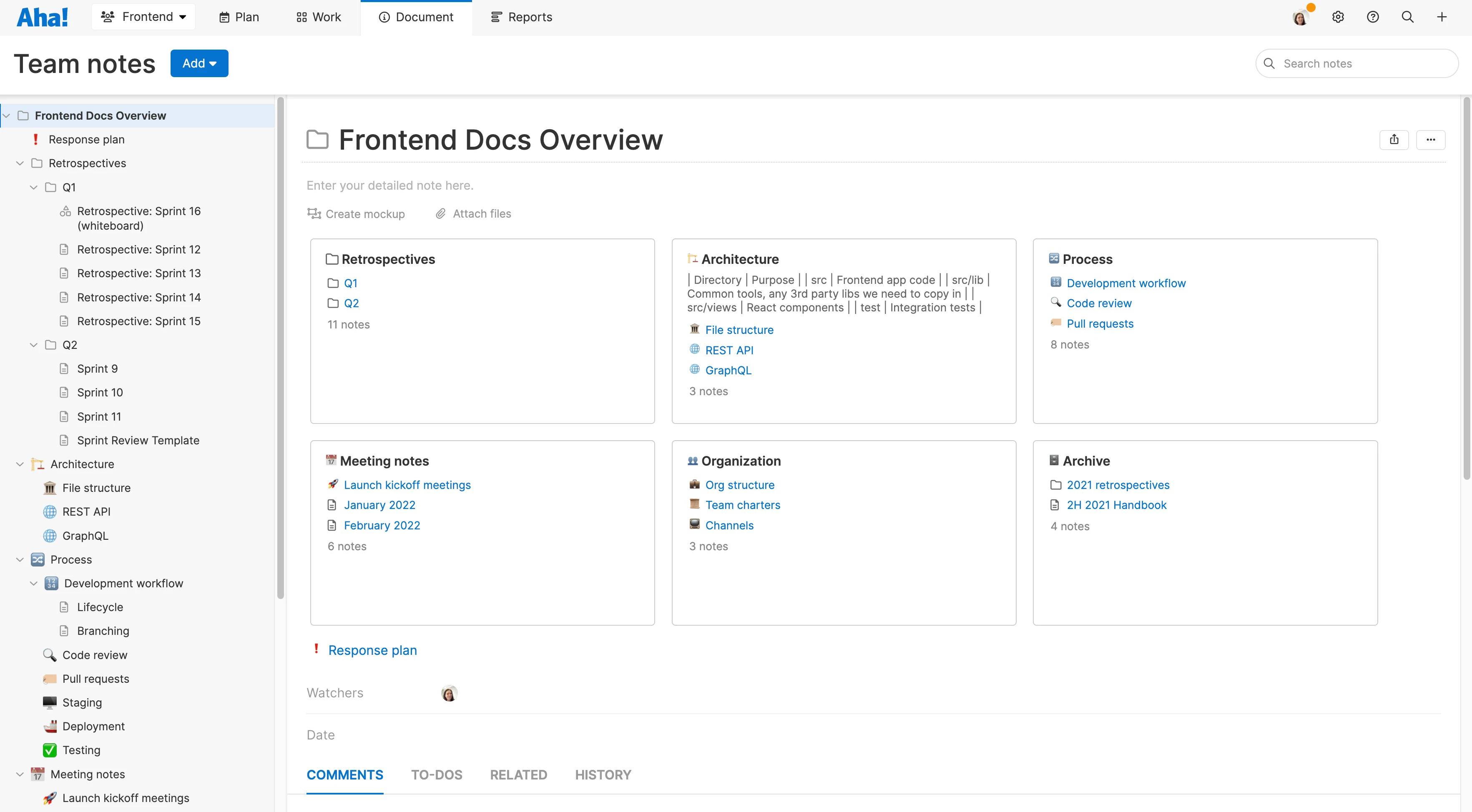Click the plus icon to create new item
This screenshot has width=1472, height=812.
click(x=1442, y=17)
